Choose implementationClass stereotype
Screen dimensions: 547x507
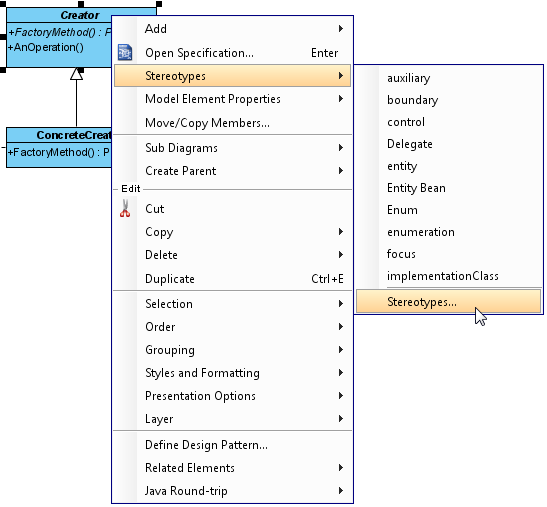coord(448,276)
